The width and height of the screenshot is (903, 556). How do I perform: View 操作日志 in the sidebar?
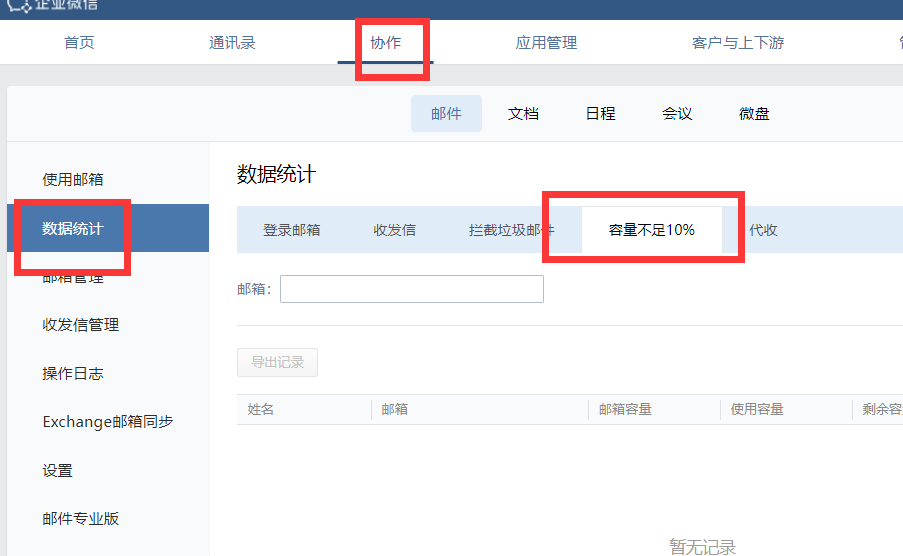coord(73,374)
